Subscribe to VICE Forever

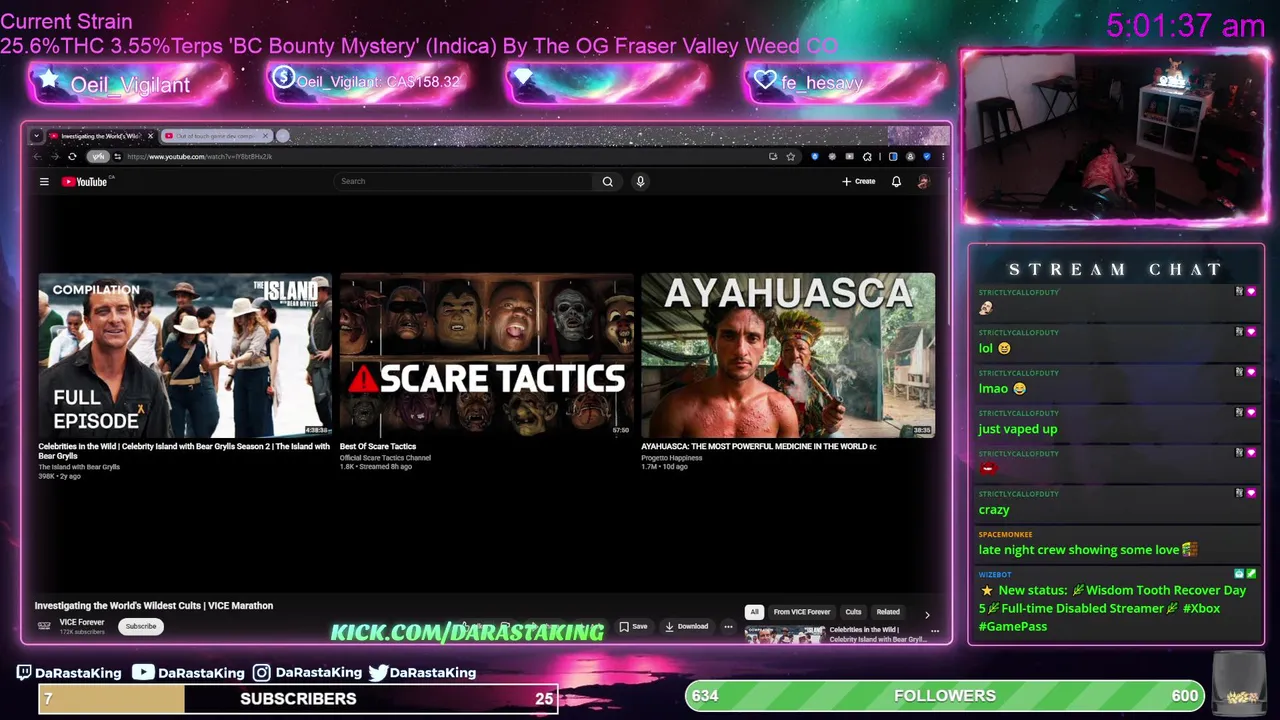click(141, 626)
